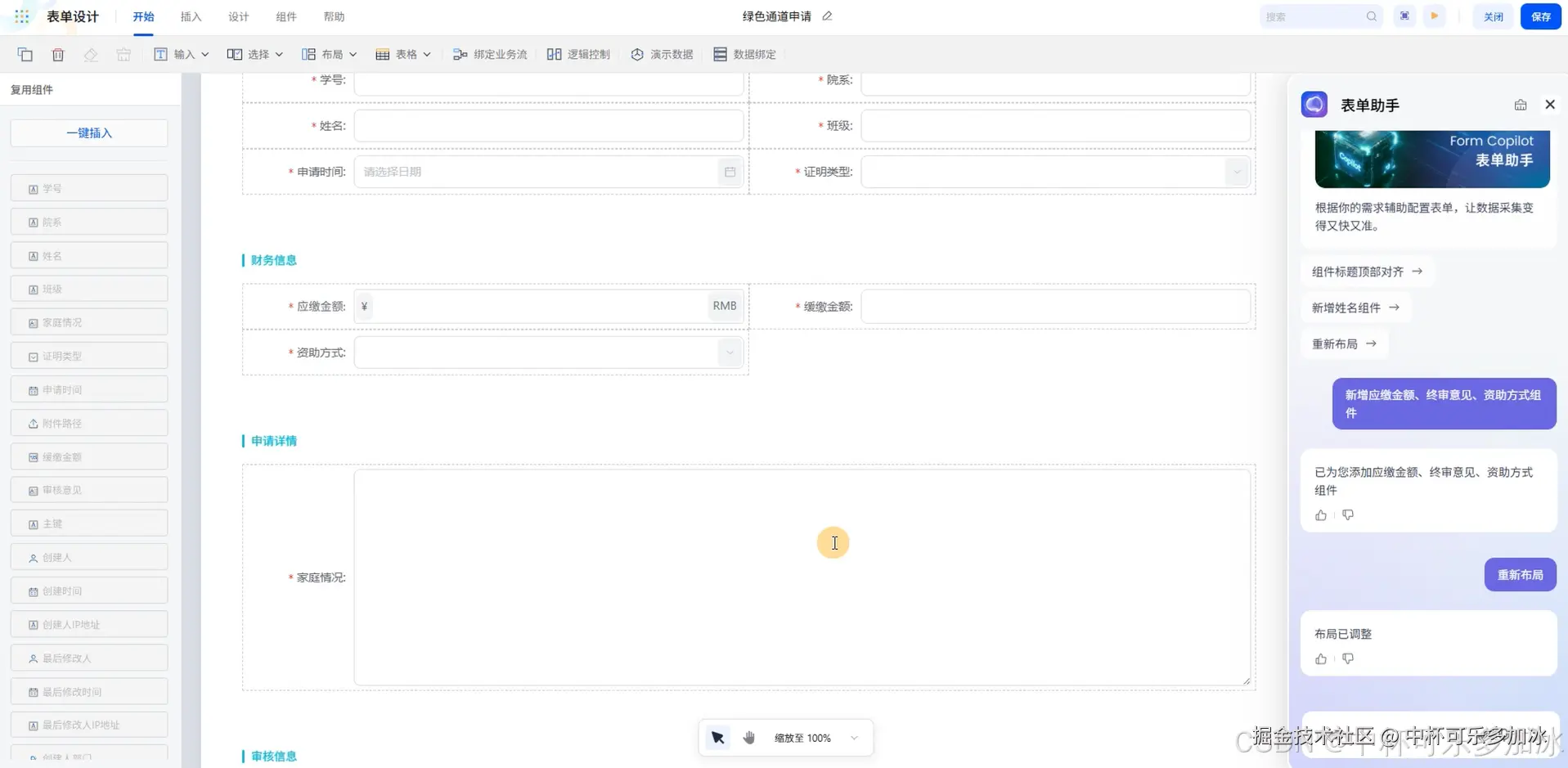The width and height of the screenshot is (1568, 768).
Task: Click into the 家庭情况 text area
Action: coord(802,577)
